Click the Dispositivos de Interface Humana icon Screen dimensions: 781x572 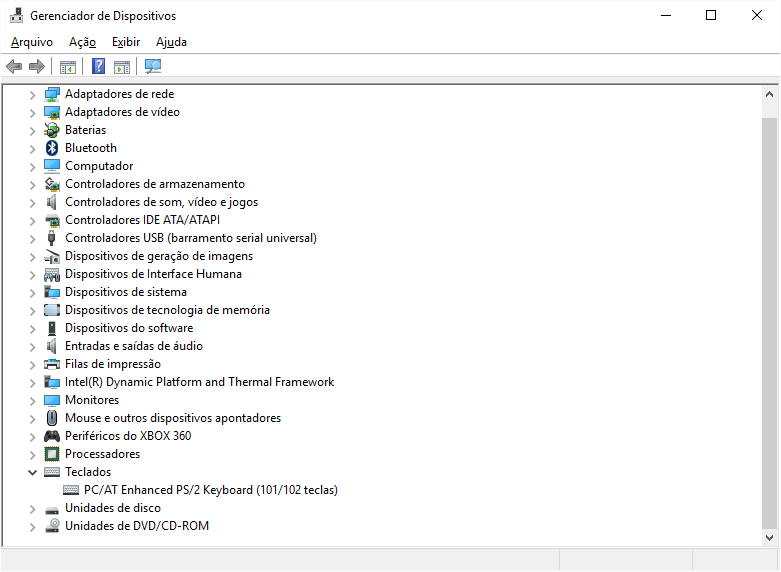tap(52, 274)
